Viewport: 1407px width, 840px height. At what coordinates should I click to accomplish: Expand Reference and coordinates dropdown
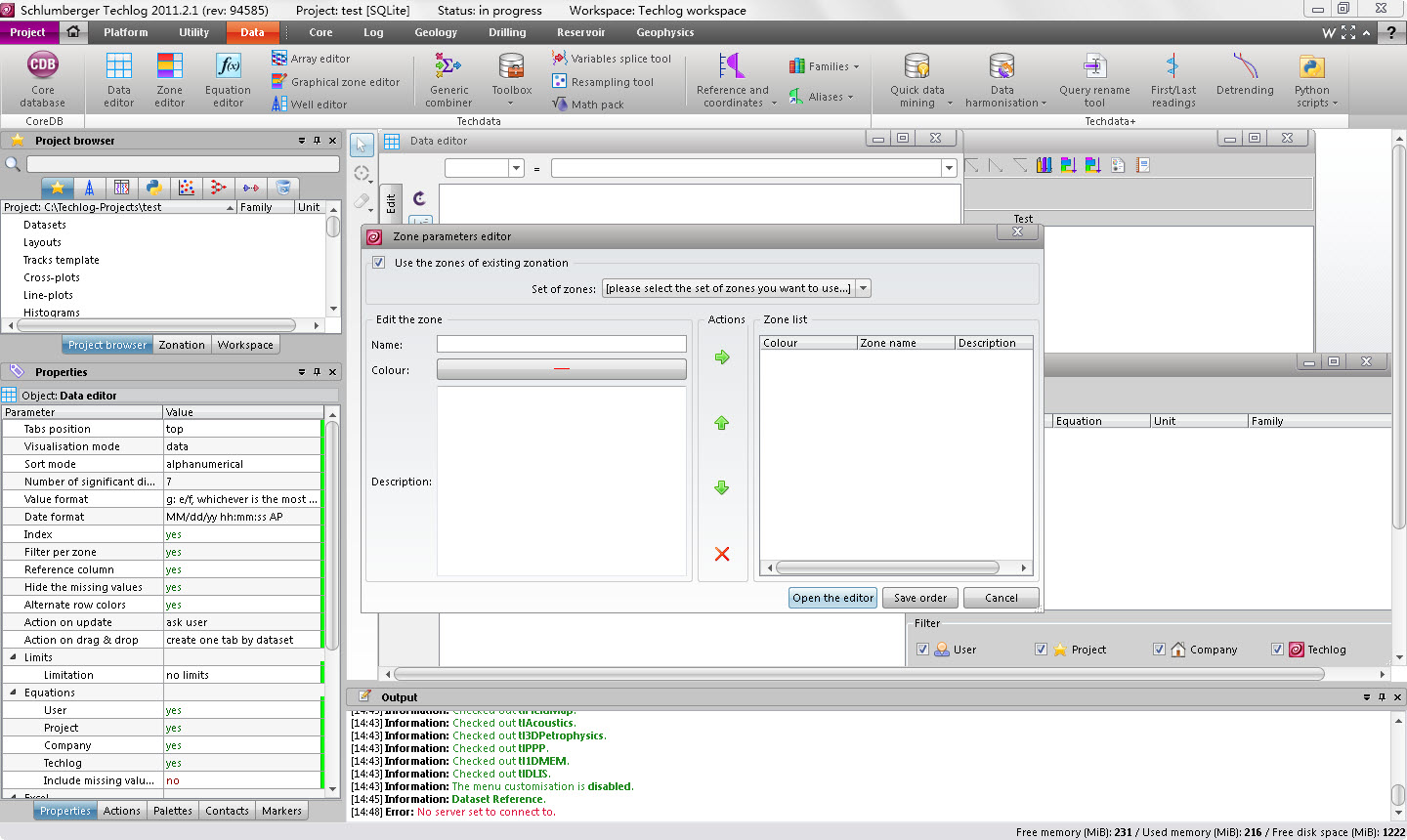click(774, 103)
